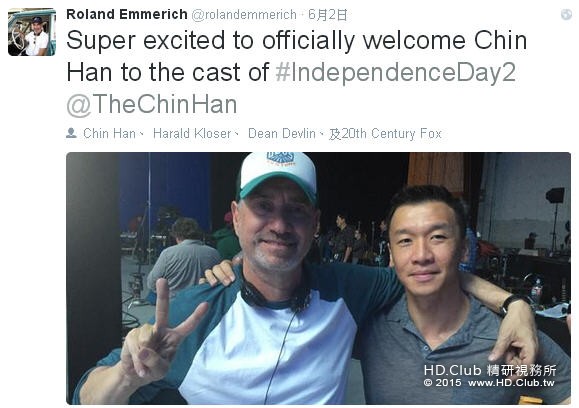The image size is (579, 408).
Task: Click the tagged-people person icon
Action: pos(71,133)
